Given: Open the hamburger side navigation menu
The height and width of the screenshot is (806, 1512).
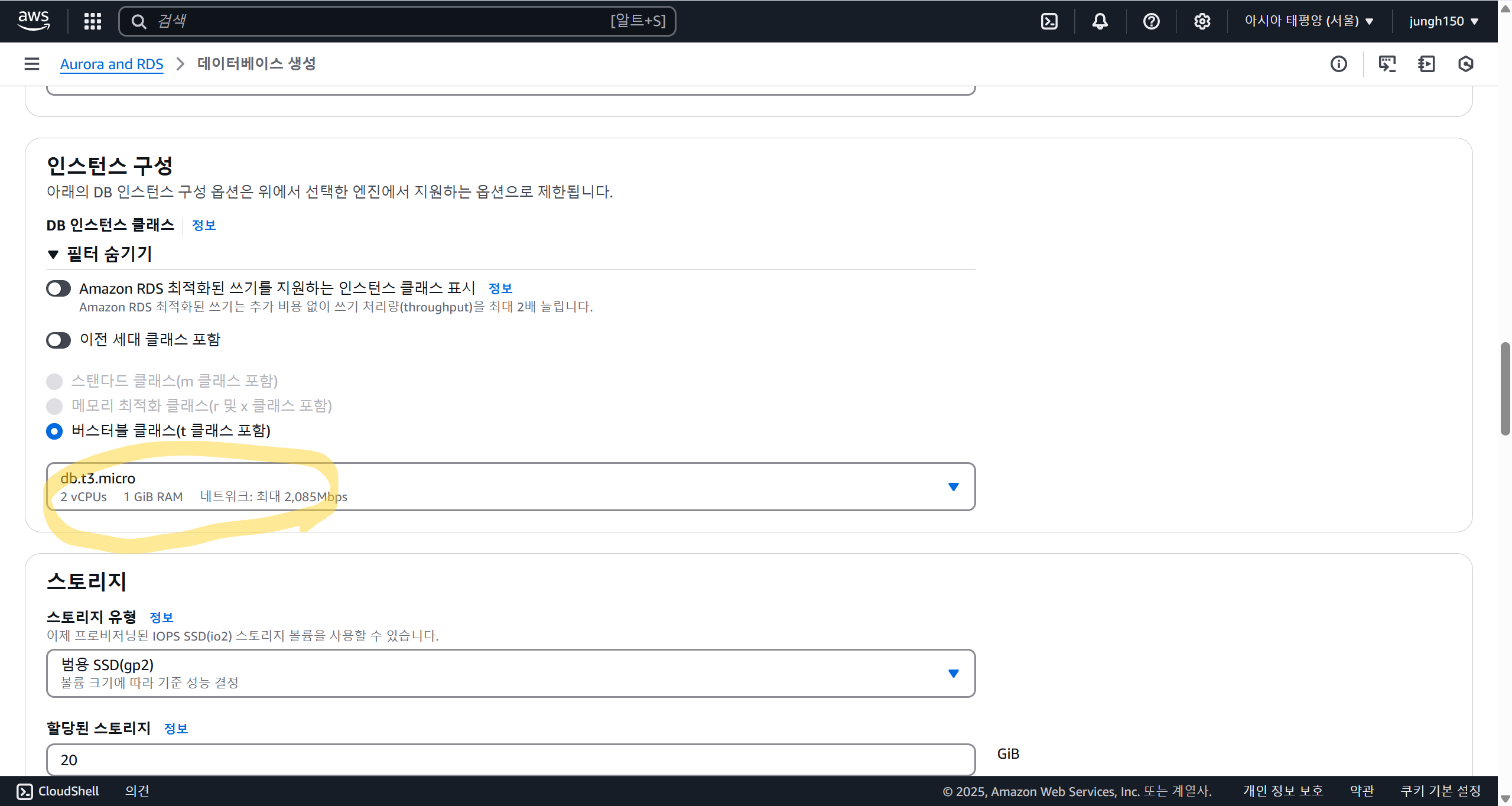Looking at the screenshot, I should click(x=32, y=64).
